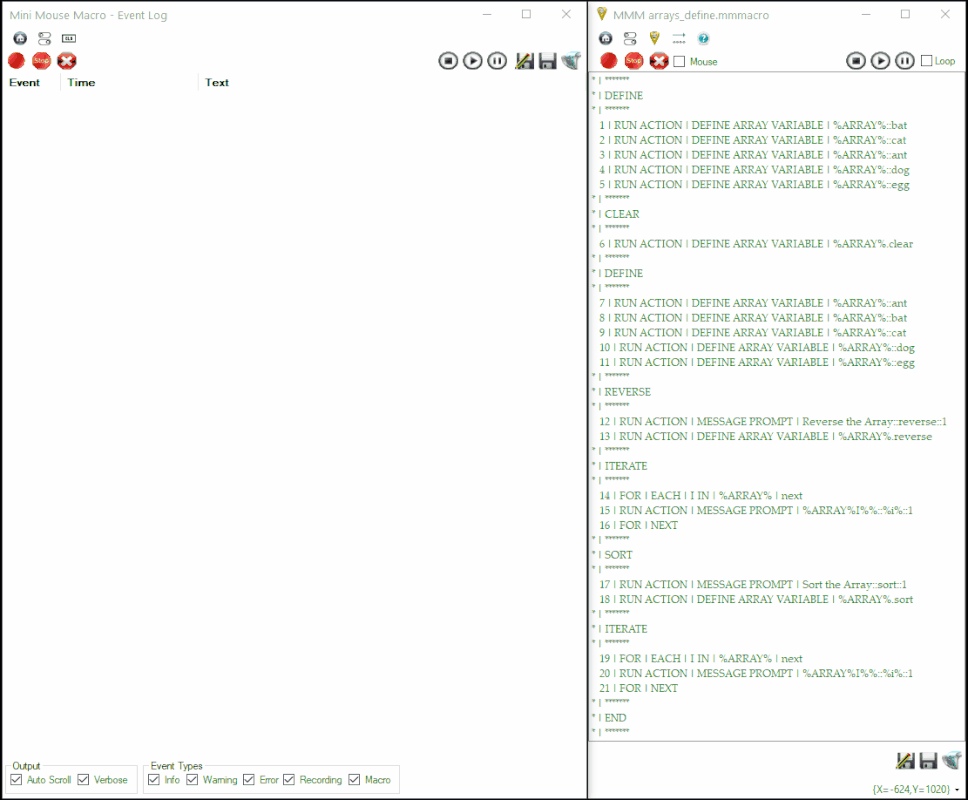
Task: Disable the Verbose output checkbox
Action: click(x=84, y=780)
